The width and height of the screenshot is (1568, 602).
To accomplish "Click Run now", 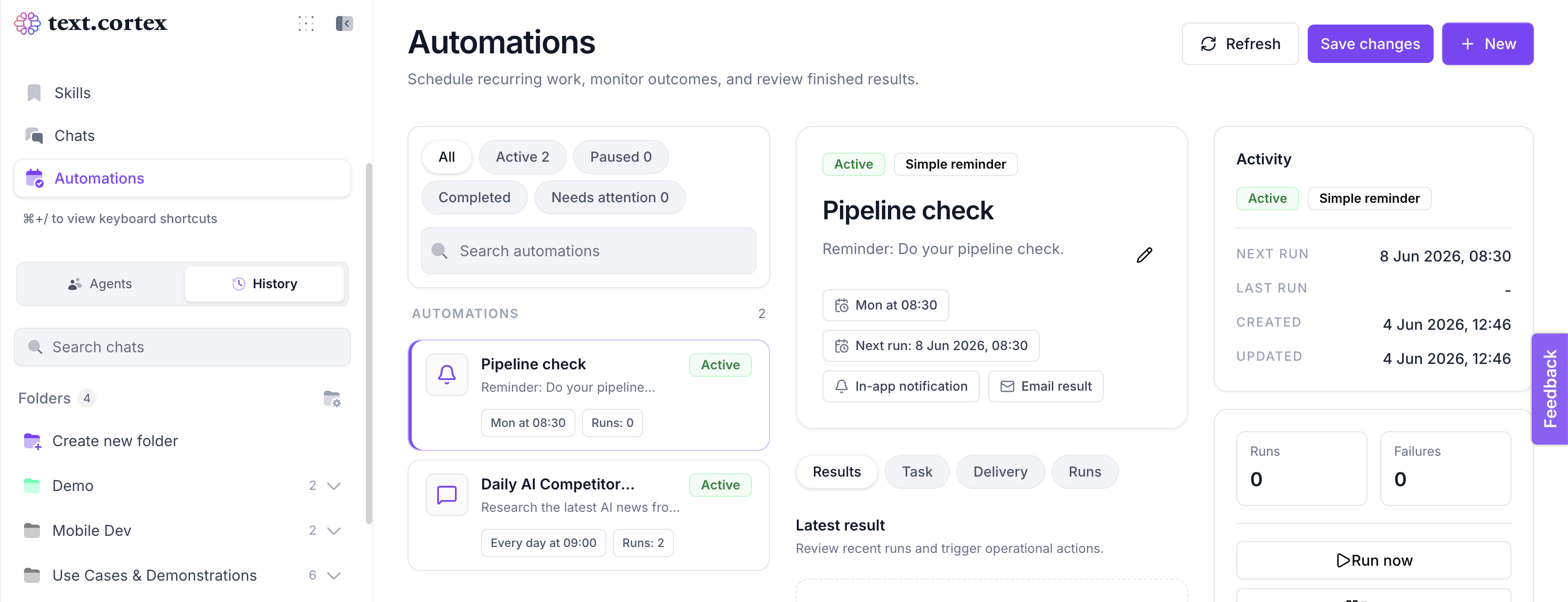I will tap(1374, 560).
